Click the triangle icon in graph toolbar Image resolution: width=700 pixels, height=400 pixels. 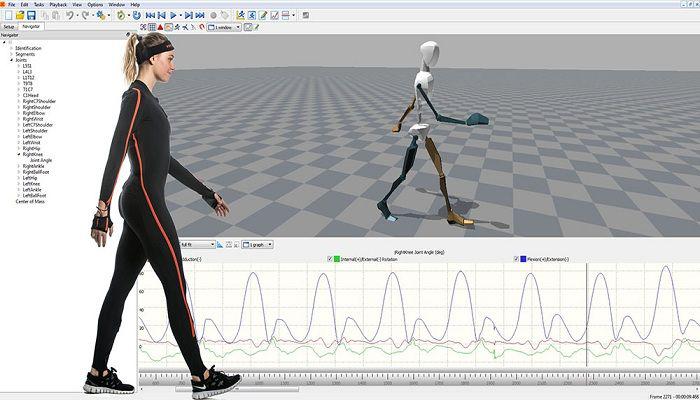[220, 245]
